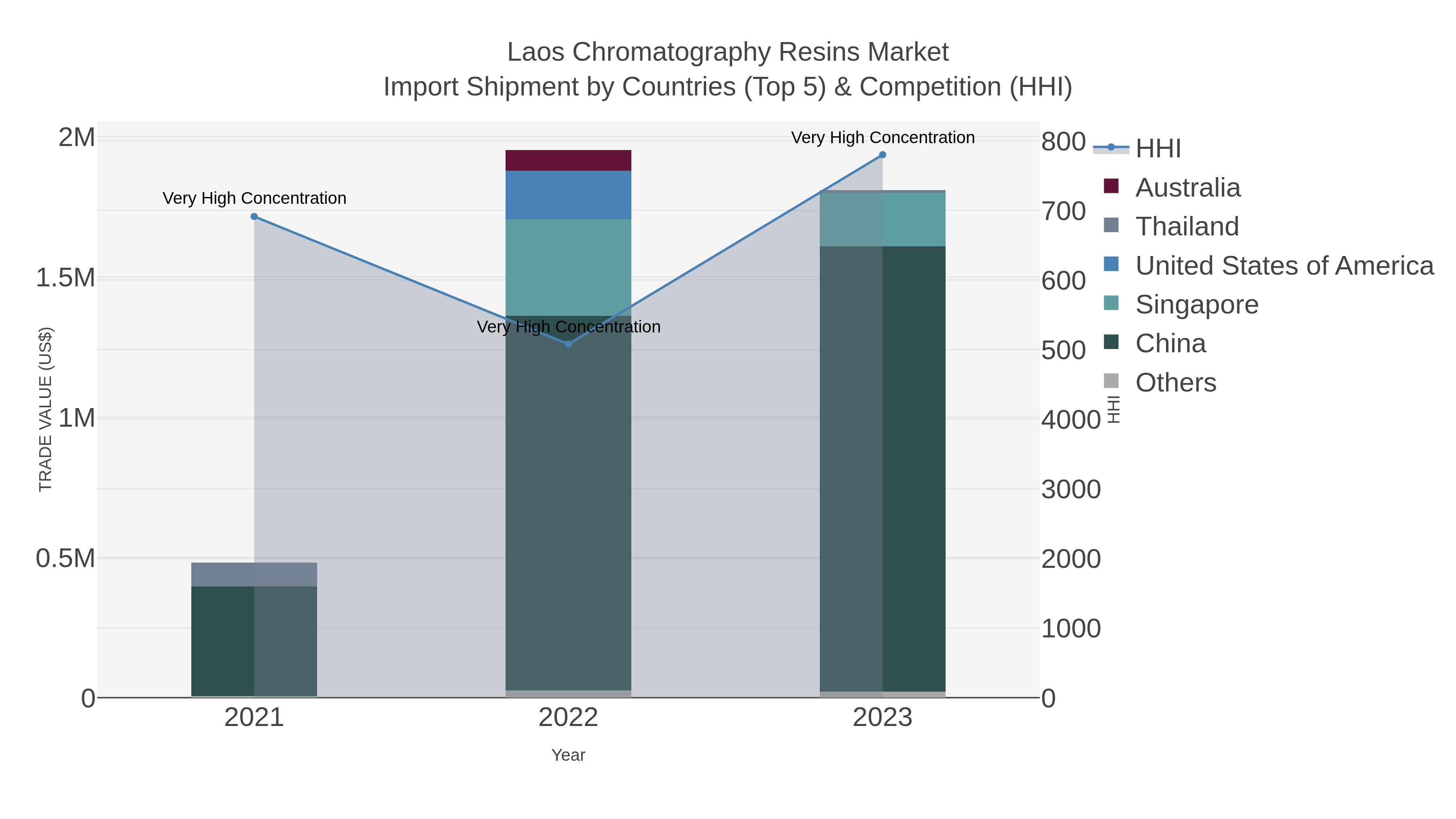This screenshot has height=819, width=1456.
Task: Click the Others gray legend swatch
Action: click(1111, 381)
